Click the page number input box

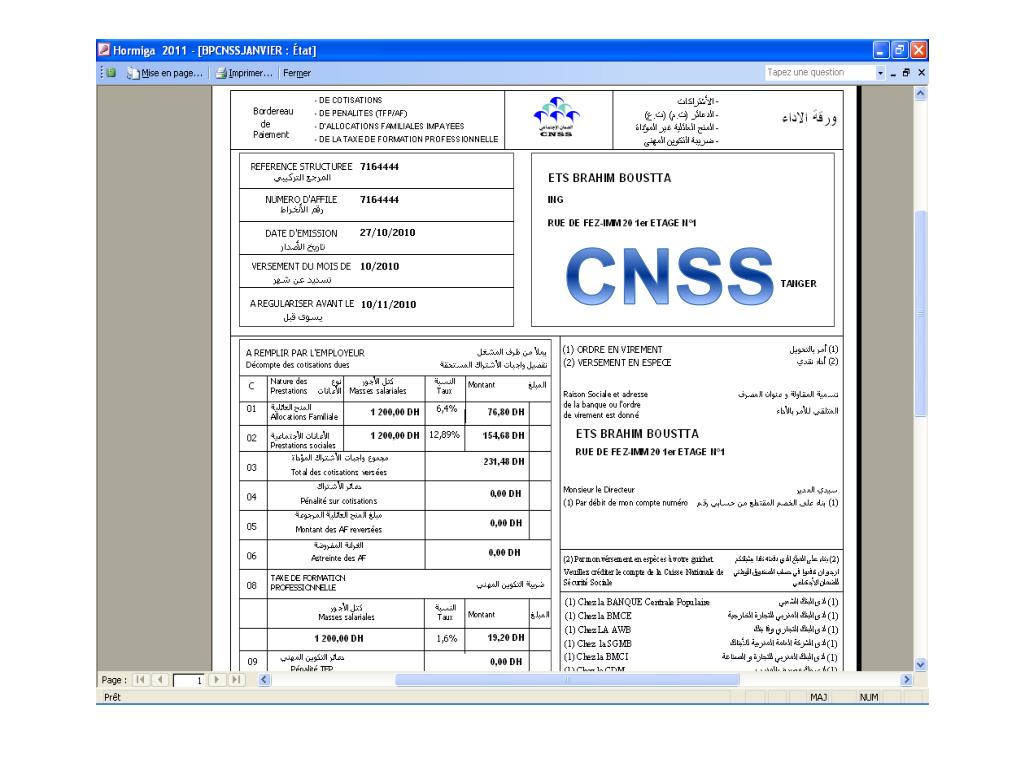point(189,680)
